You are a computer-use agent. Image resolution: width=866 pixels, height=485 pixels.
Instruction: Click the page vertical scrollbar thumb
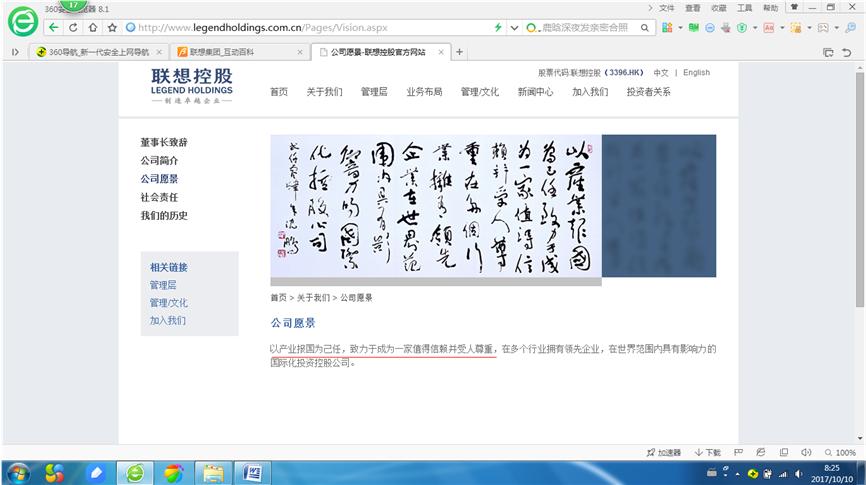860,189
